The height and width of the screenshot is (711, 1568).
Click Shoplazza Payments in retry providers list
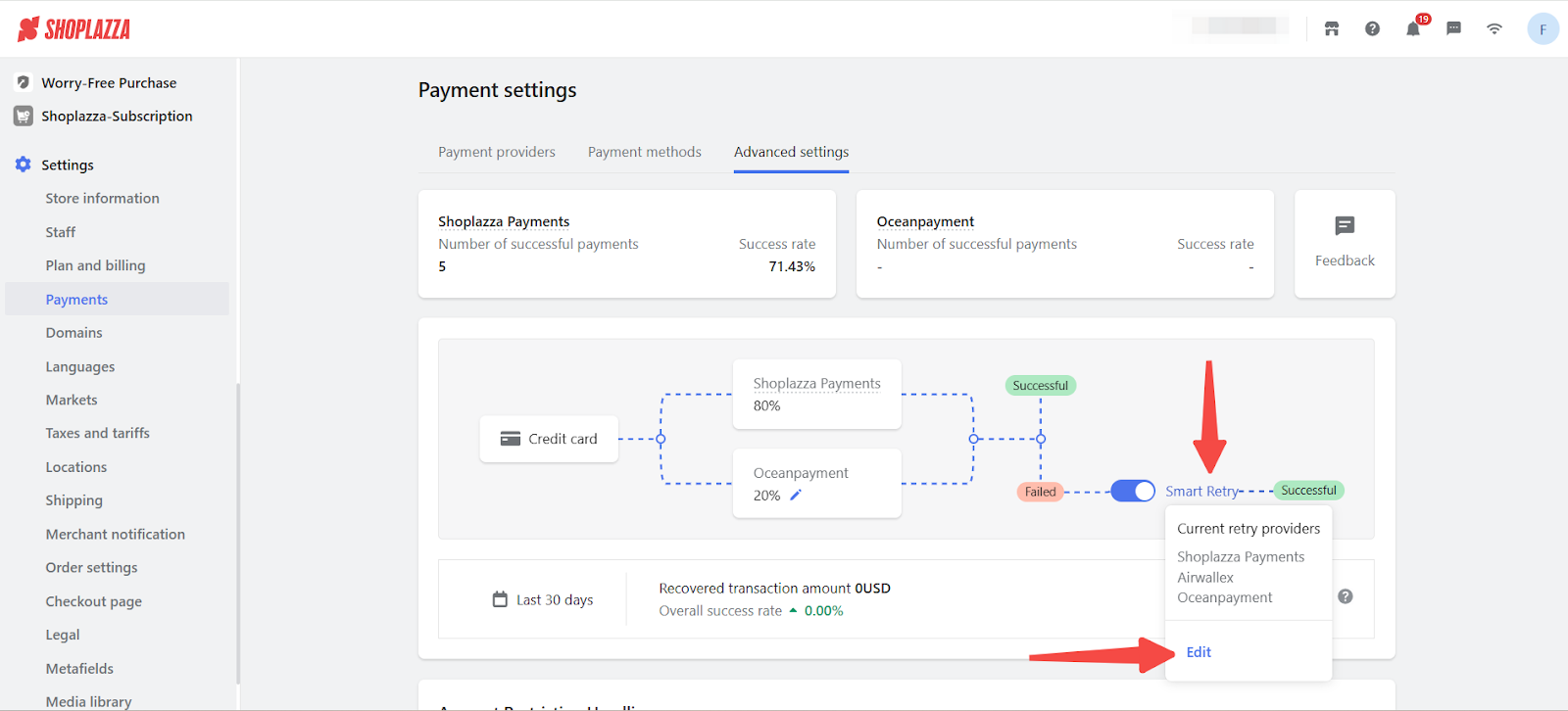click(1241, 557)
